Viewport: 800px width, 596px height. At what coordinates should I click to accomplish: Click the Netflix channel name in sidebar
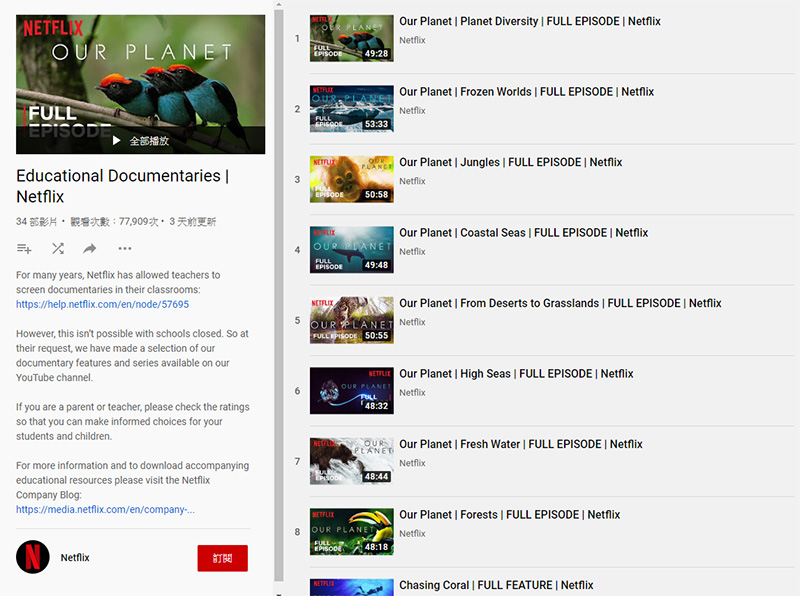75,558
